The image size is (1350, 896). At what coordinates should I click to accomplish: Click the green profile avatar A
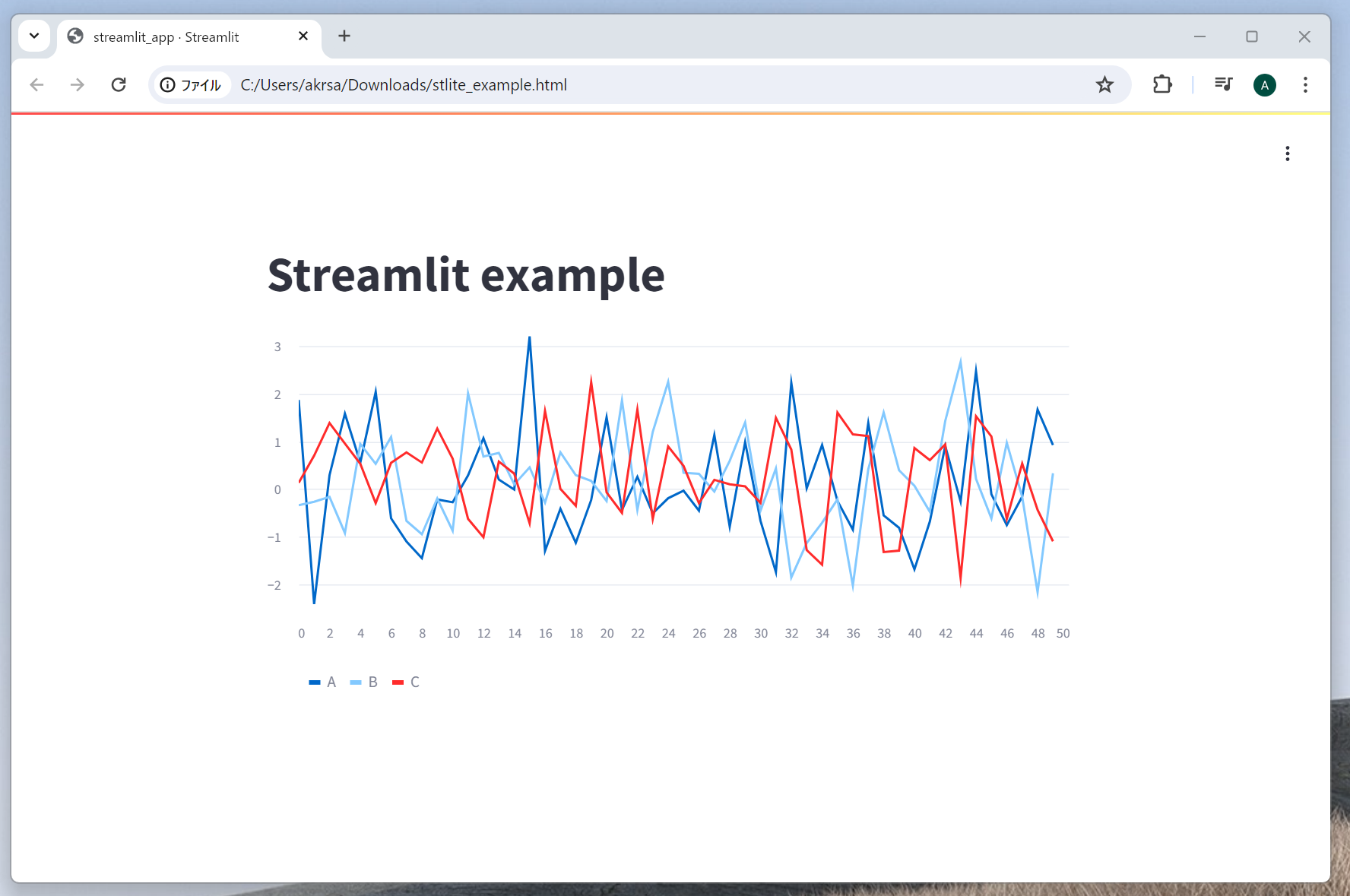1264,84
